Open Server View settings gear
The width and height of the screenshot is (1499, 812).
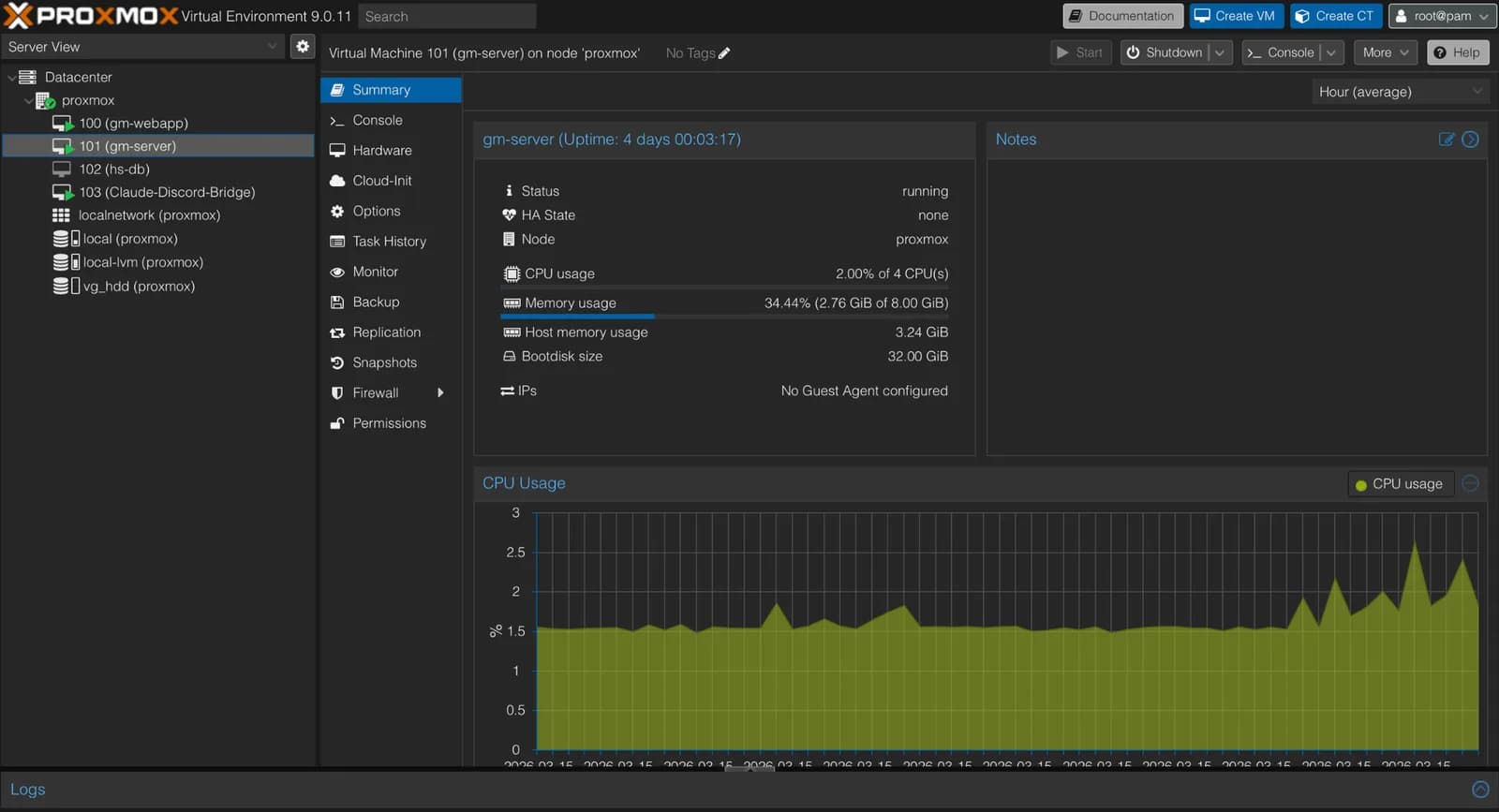pos(303,46)
